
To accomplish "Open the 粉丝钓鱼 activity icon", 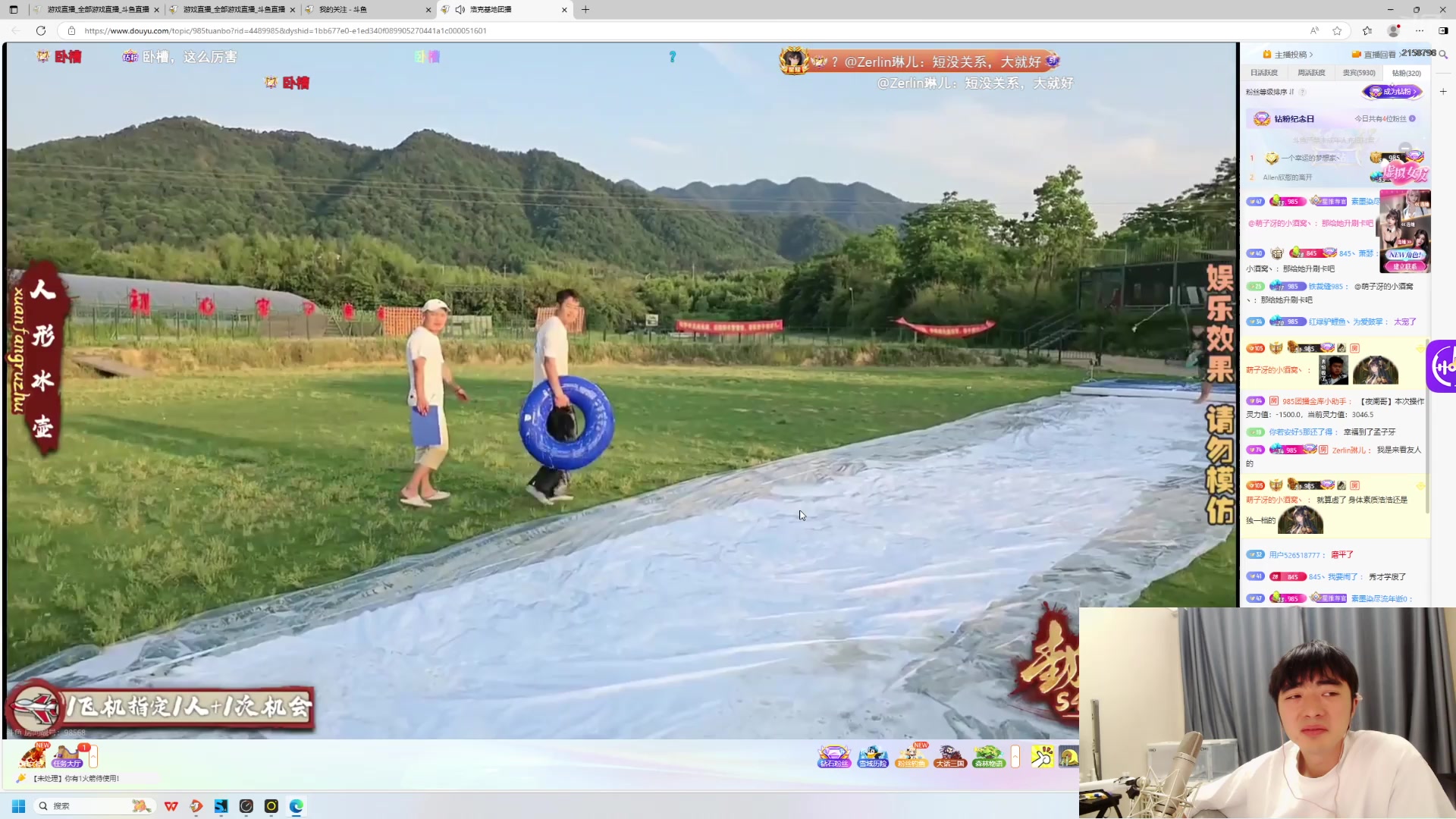I will (911, 756).
